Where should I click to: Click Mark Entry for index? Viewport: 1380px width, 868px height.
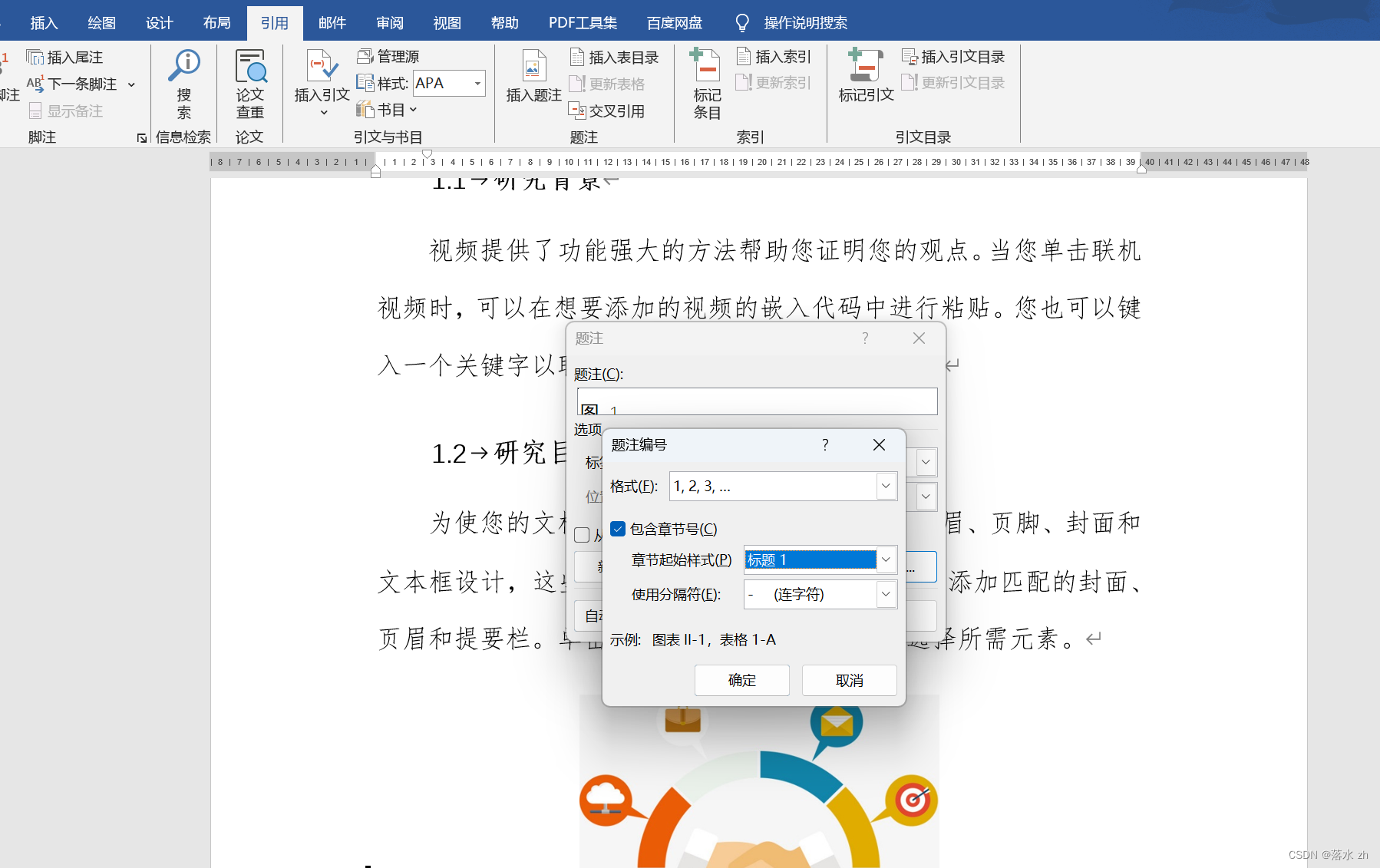point(707,84)
